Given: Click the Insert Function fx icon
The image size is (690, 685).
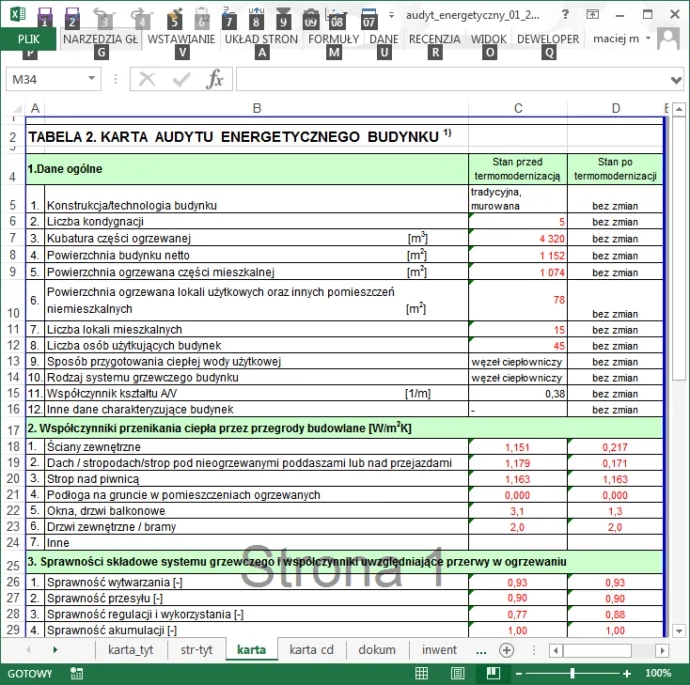Looking at the screenshot, I should 214,80.
